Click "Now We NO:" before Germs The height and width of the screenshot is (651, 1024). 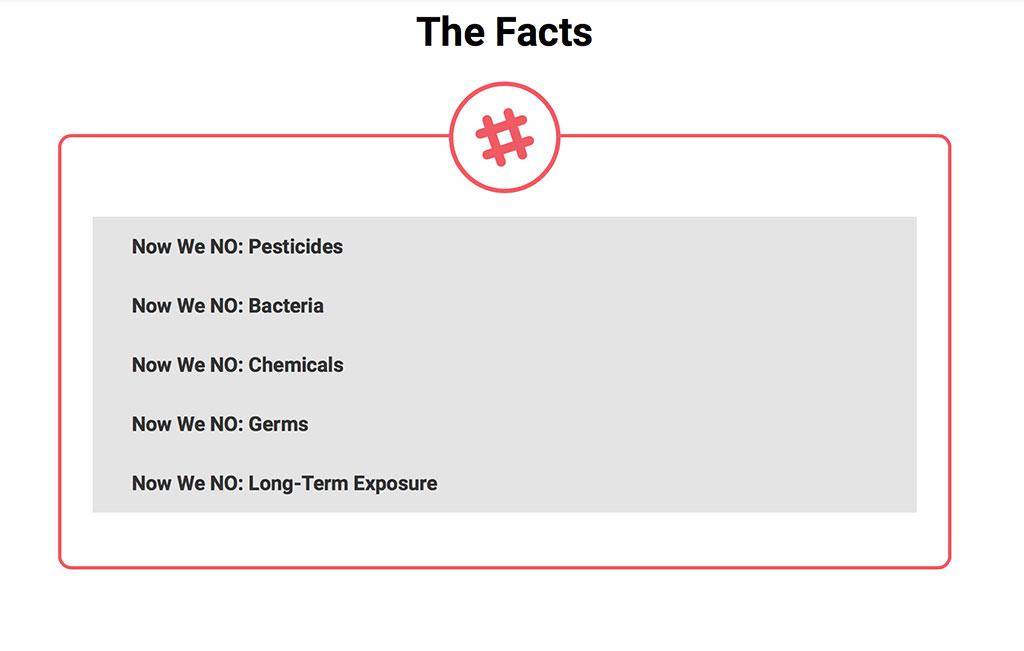click(x=187, y=424)
